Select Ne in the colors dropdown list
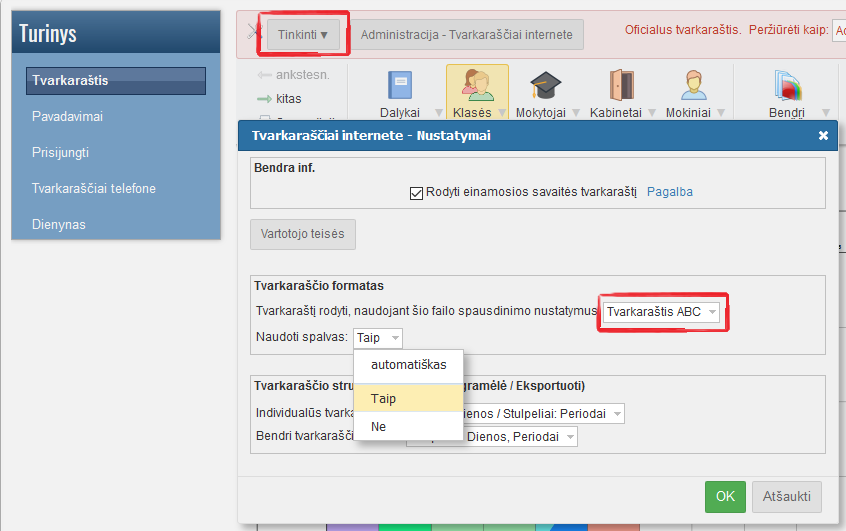Image resolution: width=846 pixels, height=531 pixels. (379, 426)
